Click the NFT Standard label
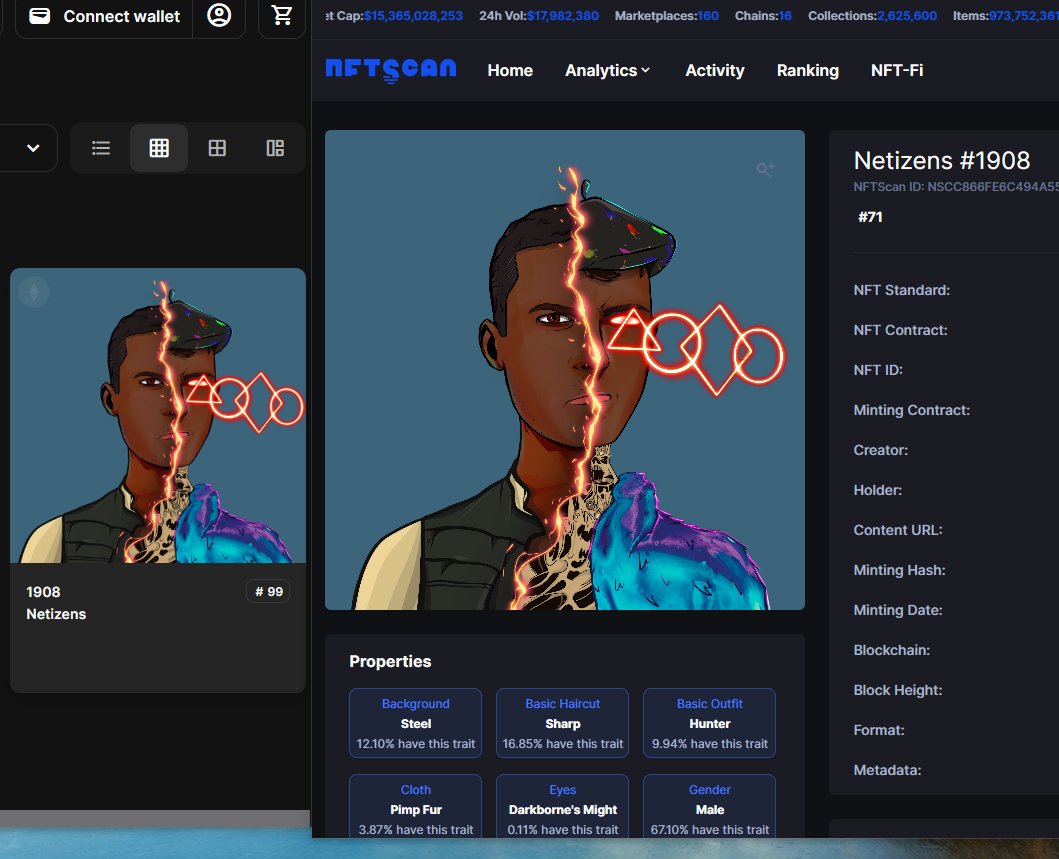The width and height of the screenshot is (1059, 859). click(x=902, y=290)
